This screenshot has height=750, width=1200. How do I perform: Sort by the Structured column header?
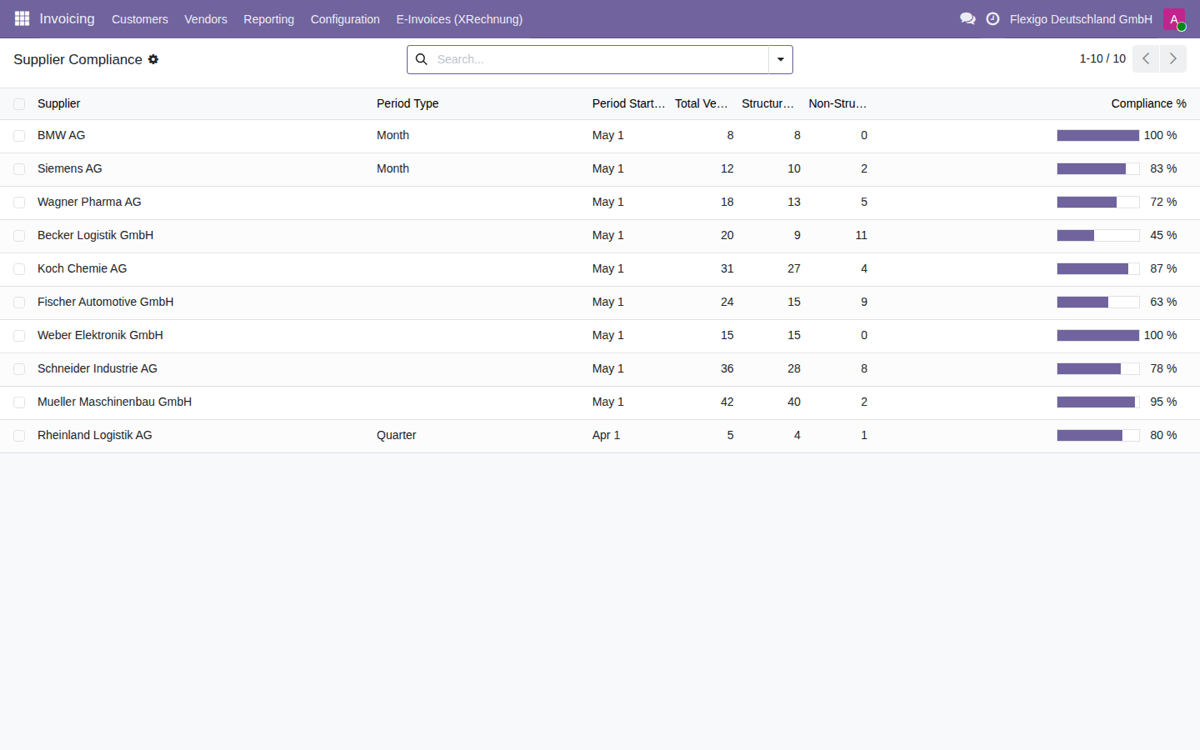tap(768, 104)
